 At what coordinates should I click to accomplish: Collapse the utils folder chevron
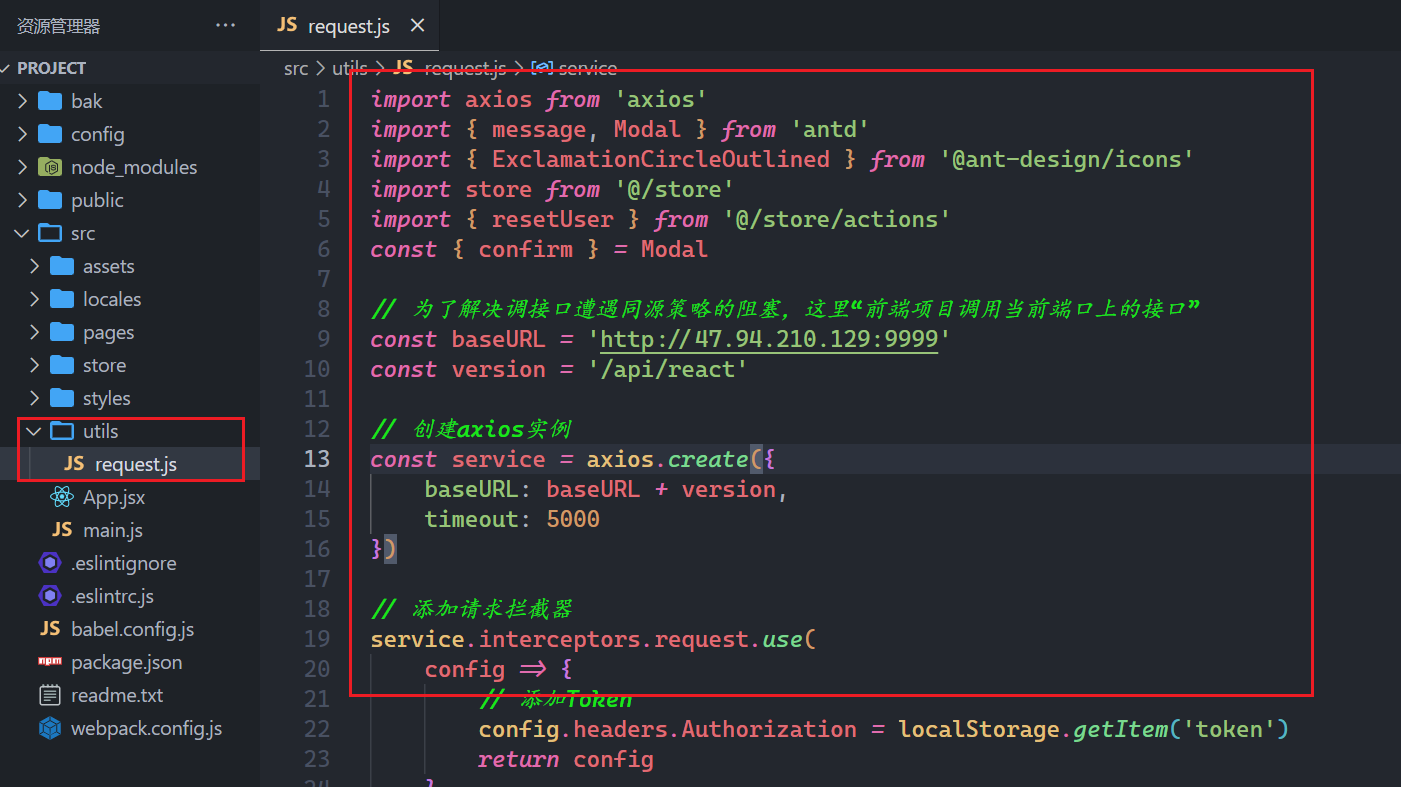point(34,431)
